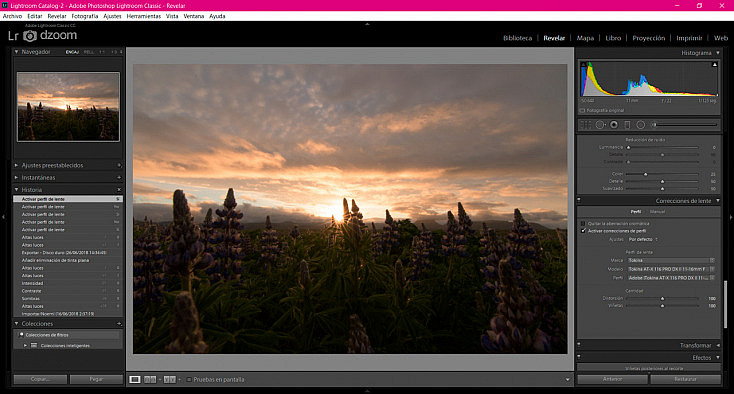Image resolution: width=734 pixels, height=394 pixels.
Task: Adjust the Distorsión amount slider
Action: (662, 299)
